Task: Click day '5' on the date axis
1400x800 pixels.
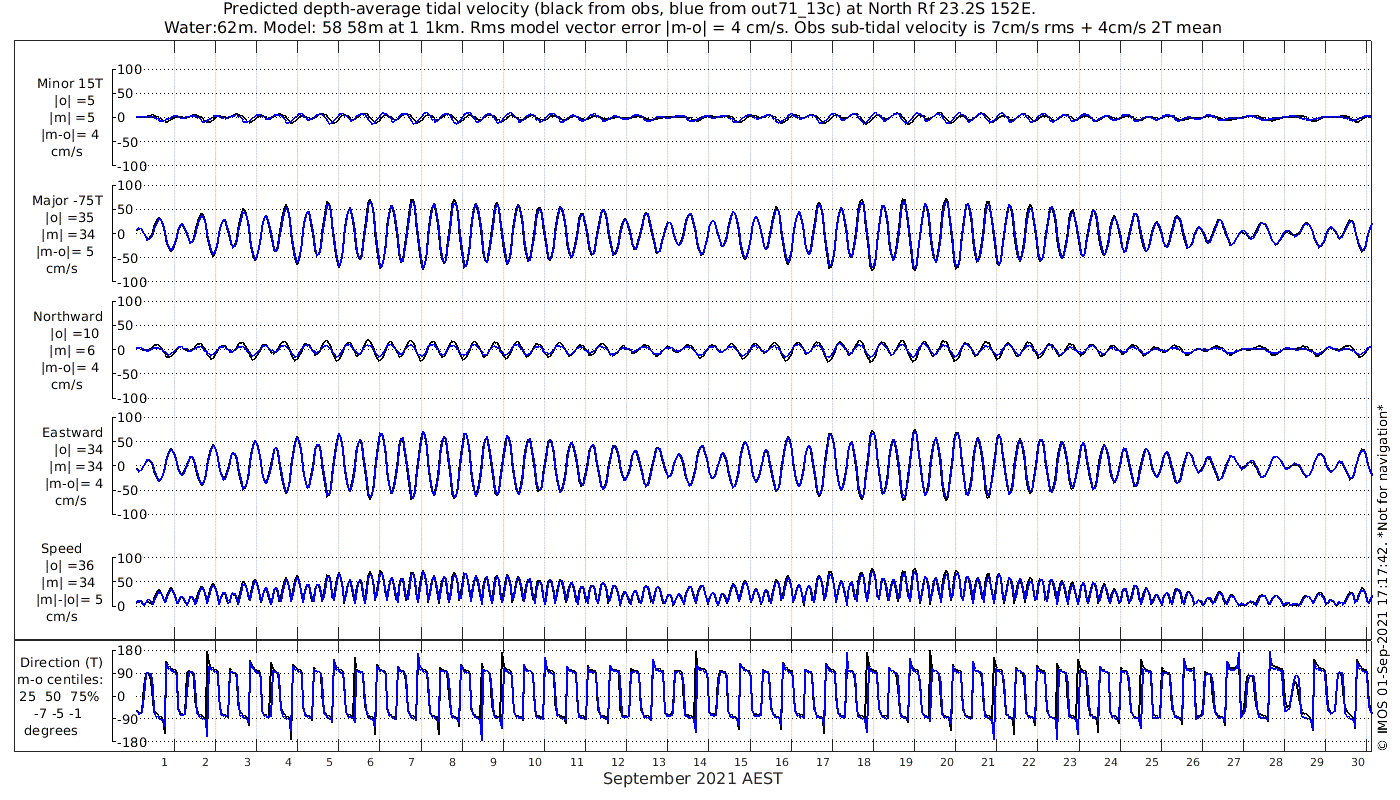Action: (329, 762)
